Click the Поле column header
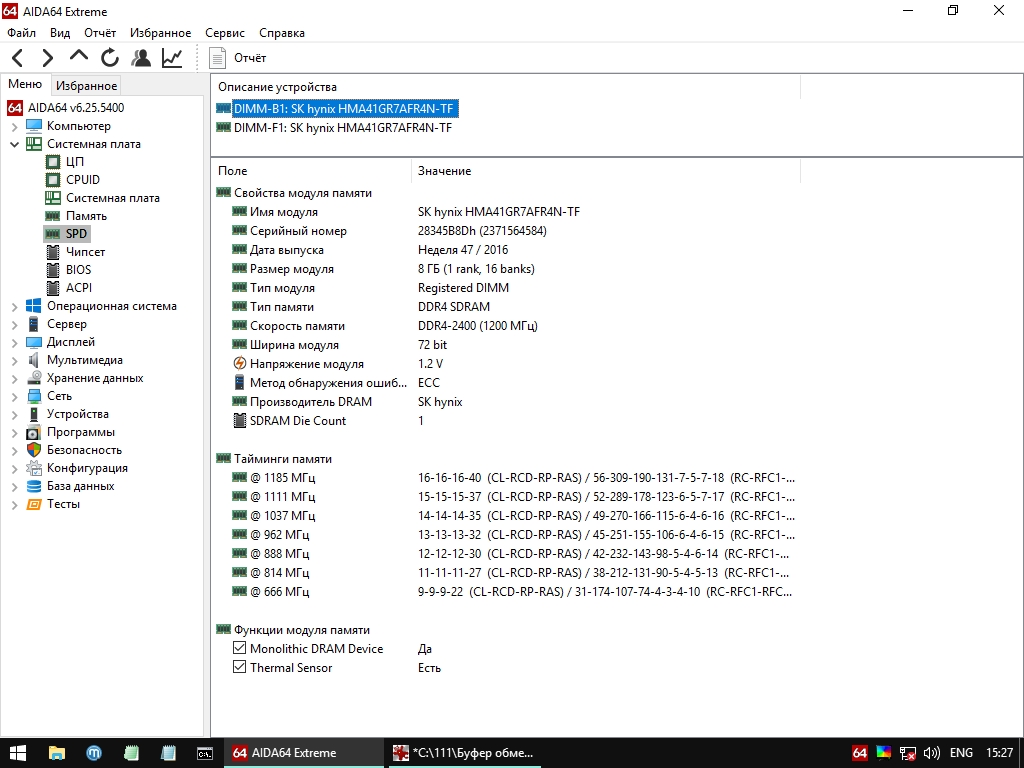The image size is (1024, 768). [x=313, y=171]
